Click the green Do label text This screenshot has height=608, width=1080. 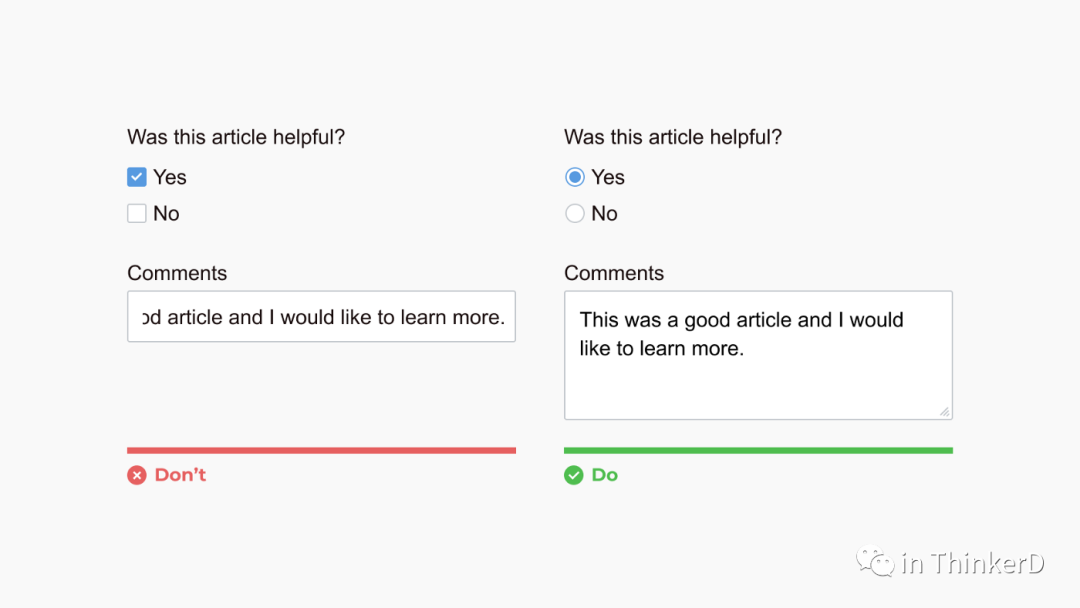click(x=605, y=475)
